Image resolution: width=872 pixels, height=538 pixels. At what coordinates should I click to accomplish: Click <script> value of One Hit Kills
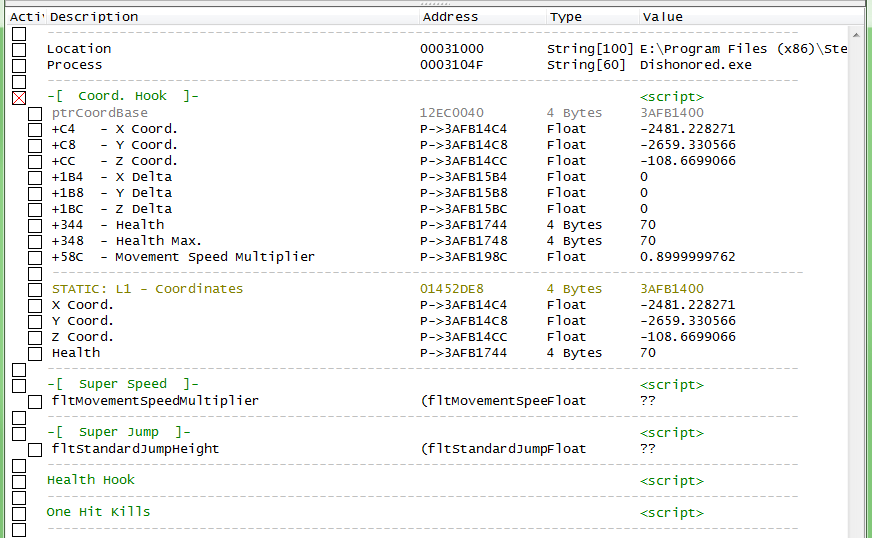tap(672, 513)
